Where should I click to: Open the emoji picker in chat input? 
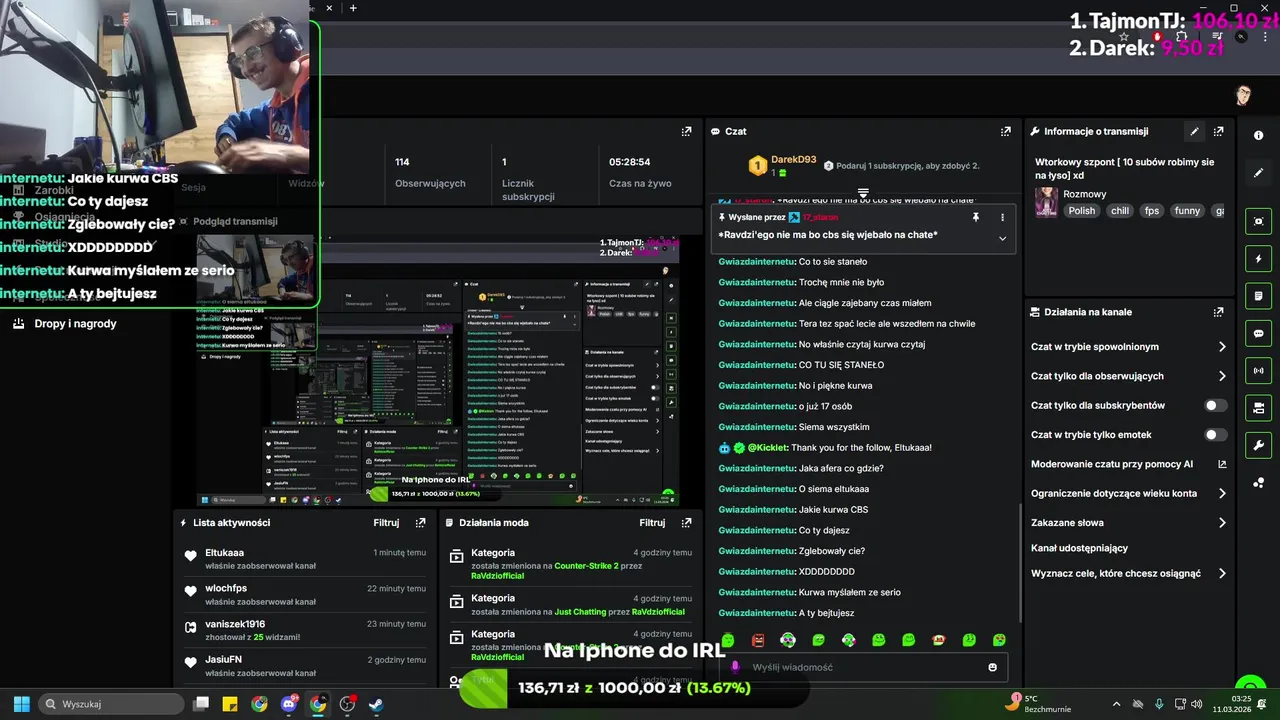pos(992,667)
